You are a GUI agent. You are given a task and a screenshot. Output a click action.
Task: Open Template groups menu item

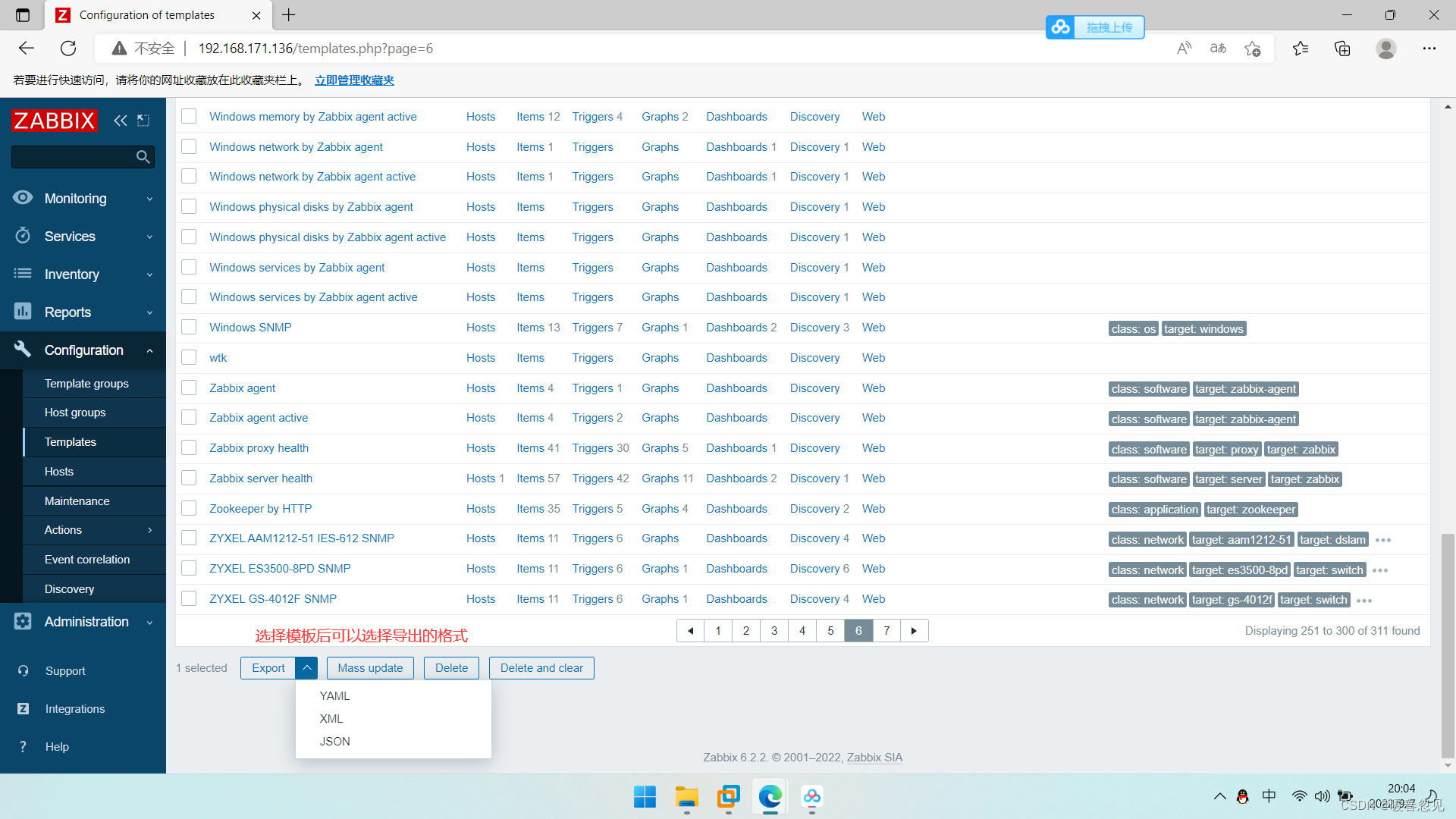click(86, 383)
